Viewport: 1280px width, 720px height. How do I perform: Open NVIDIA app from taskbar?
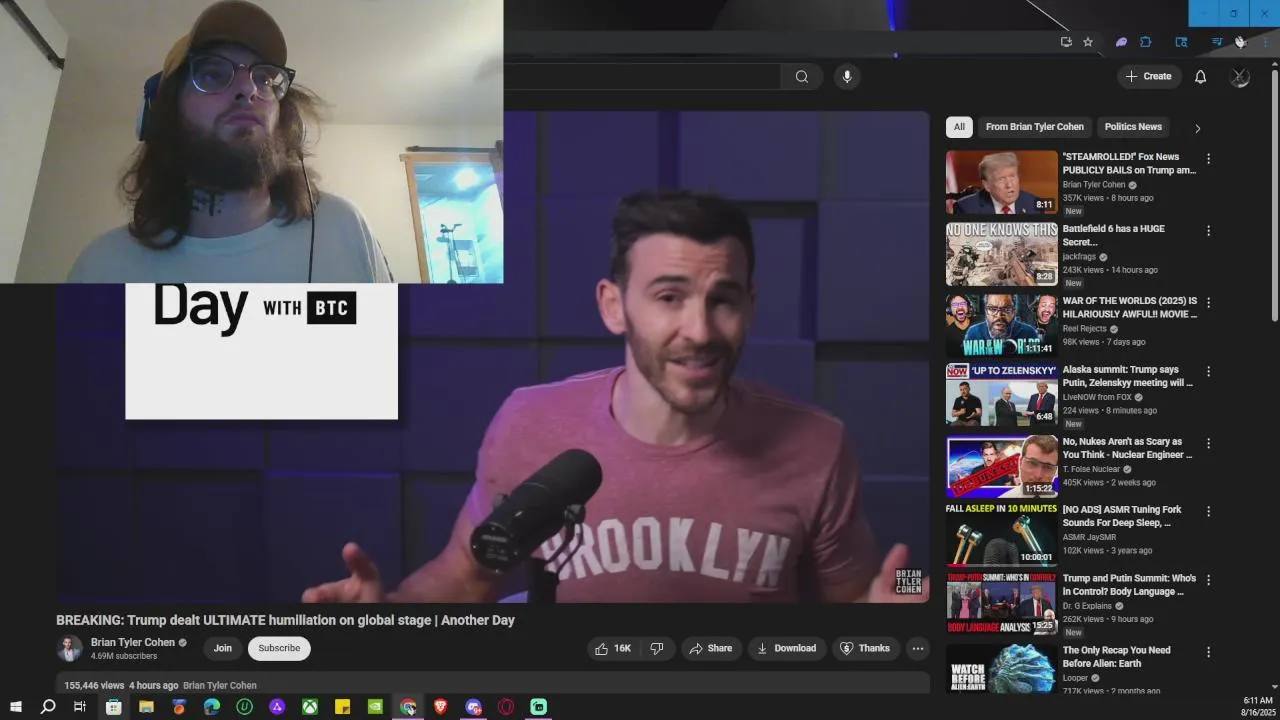coord(375,707)
